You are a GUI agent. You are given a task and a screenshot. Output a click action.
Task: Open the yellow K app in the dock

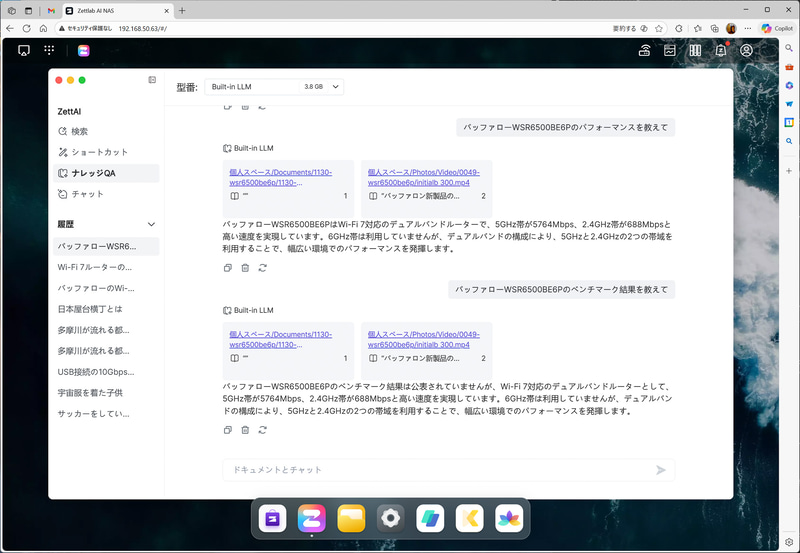(469, 518)
